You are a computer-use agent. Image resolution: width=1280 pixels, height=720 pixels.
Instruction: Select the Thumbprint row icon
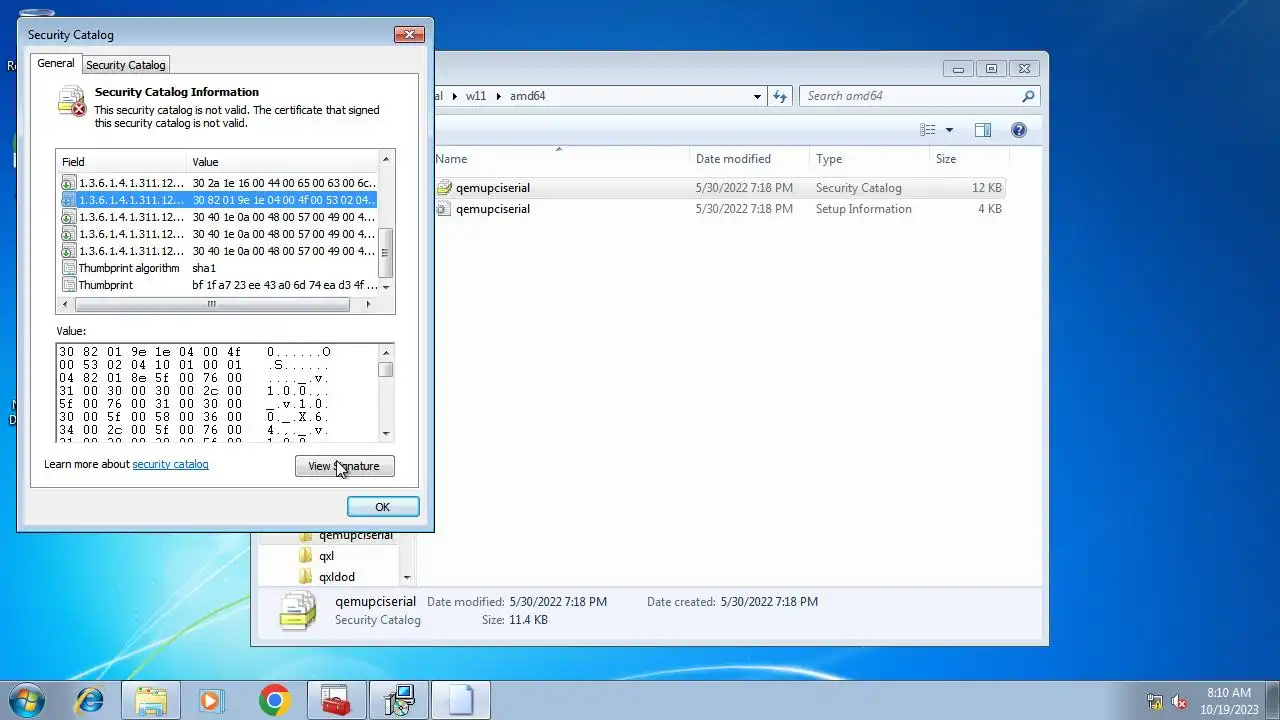coord(68,285)
